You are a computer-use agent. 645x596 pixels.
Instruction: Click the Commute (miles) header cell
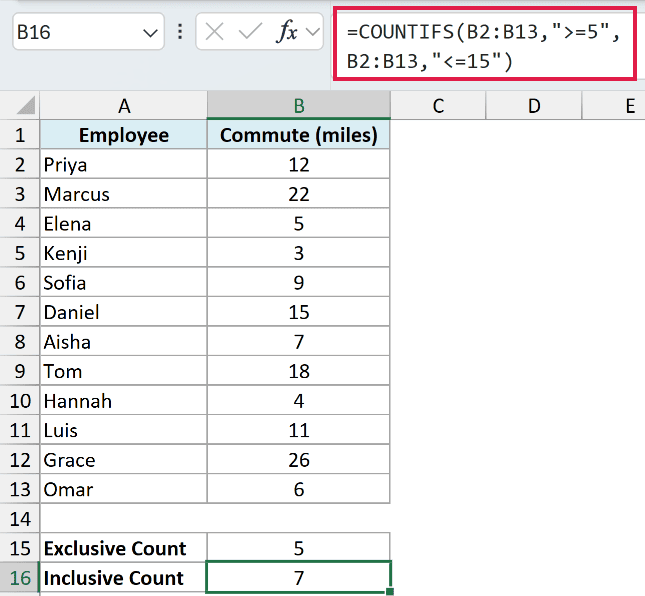point(299,135)
